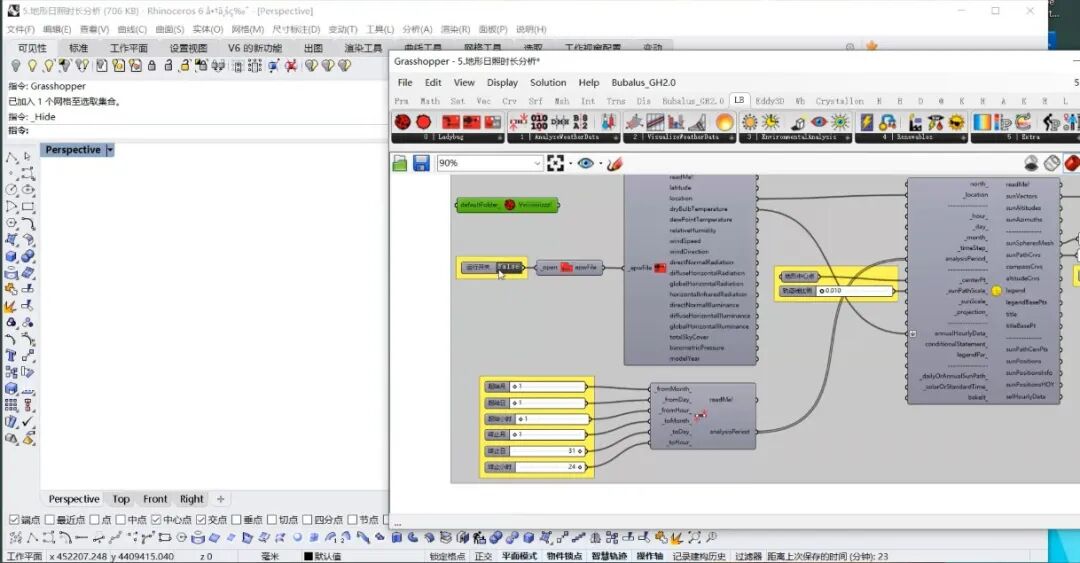Add a new viewport tab with plus
The width and height of the screenshot is (1080, 563).
220,499
